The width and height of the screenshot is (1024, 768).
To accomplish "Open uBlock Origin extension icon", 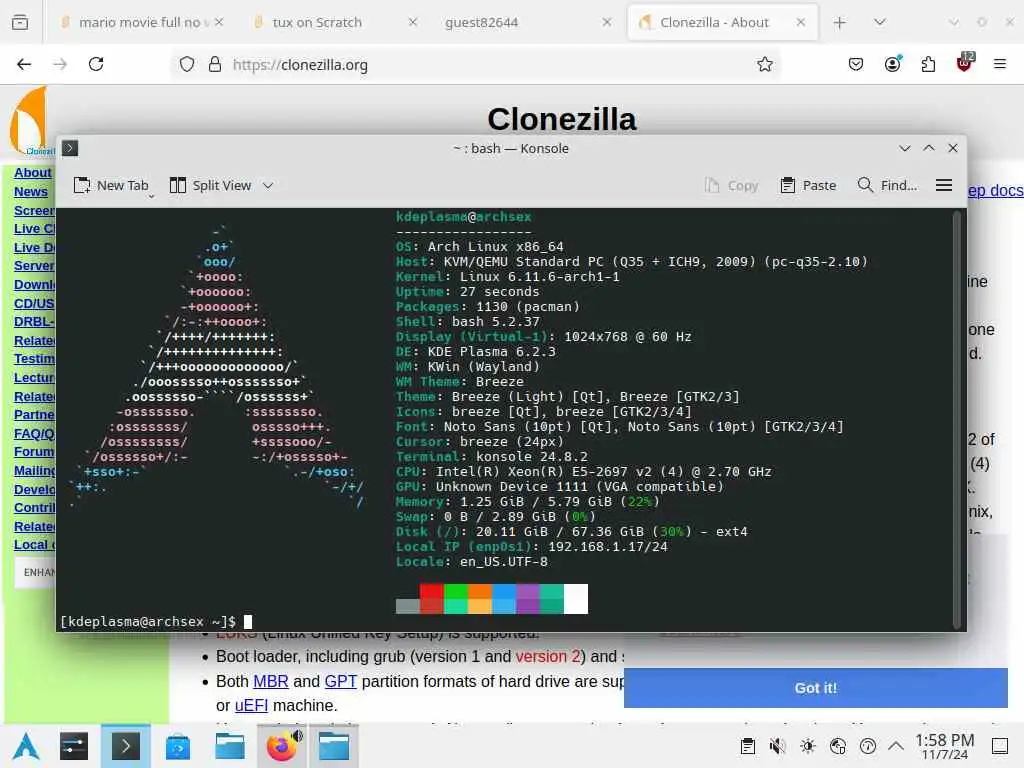I will [x=965, y=63].
